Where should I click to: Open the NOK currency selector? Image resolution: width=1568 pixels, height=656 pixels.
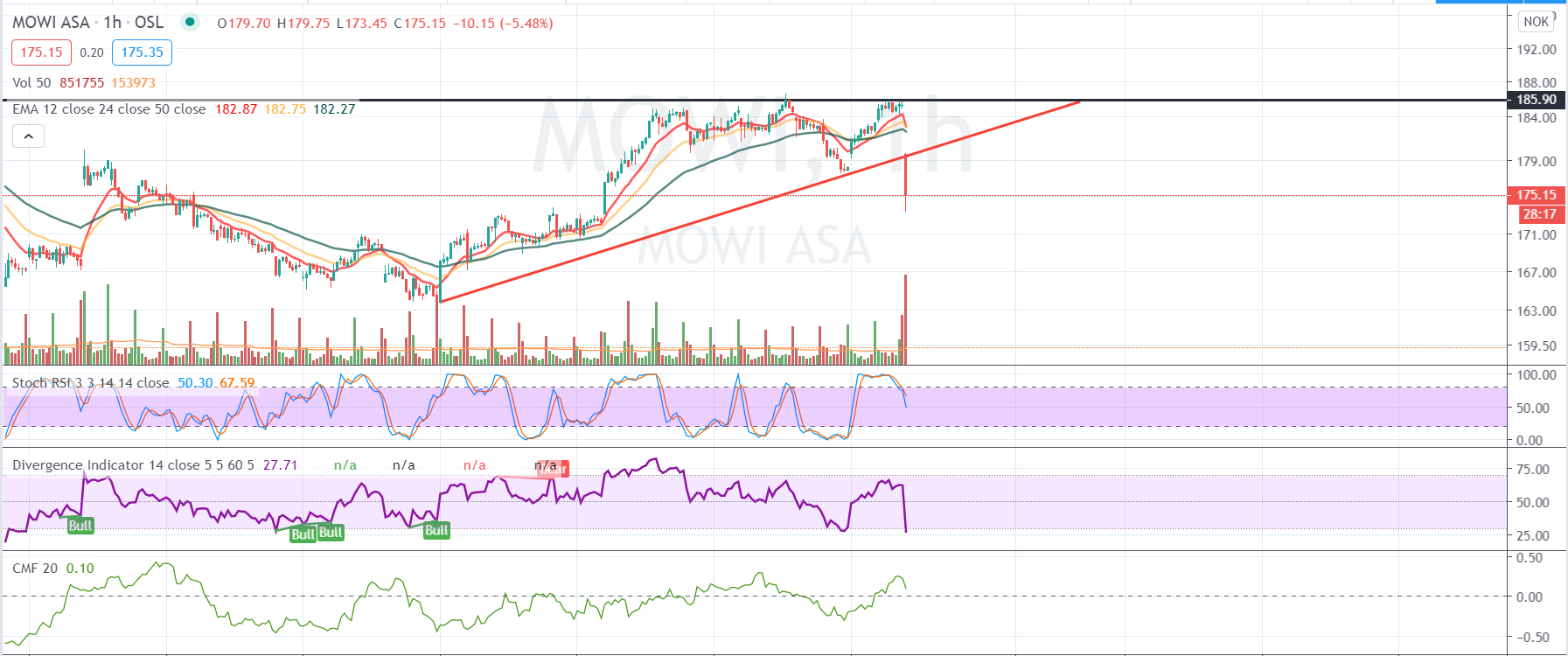point(1537,22)
